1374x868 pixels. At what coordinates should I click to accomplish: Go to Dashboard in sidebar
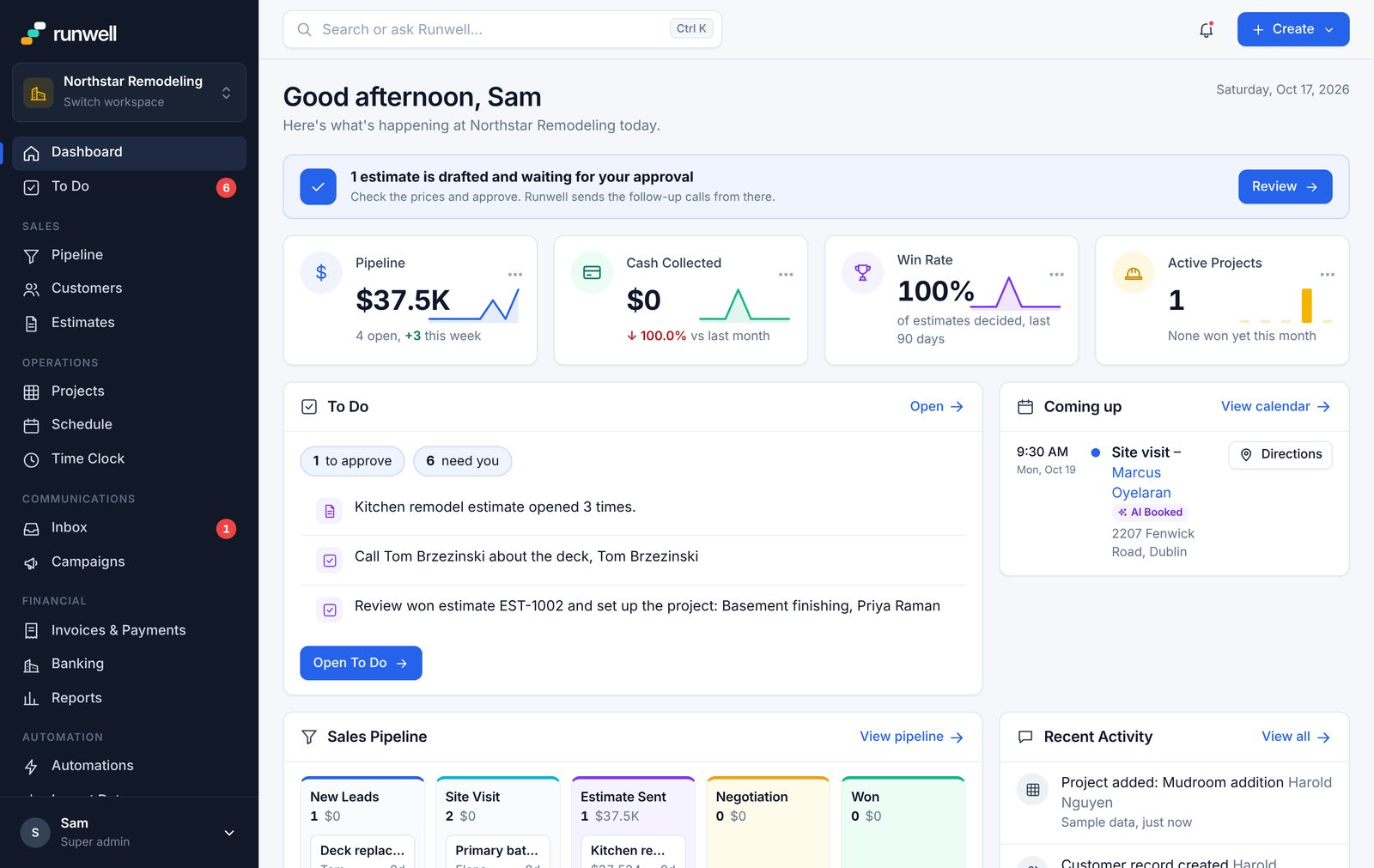129,153
